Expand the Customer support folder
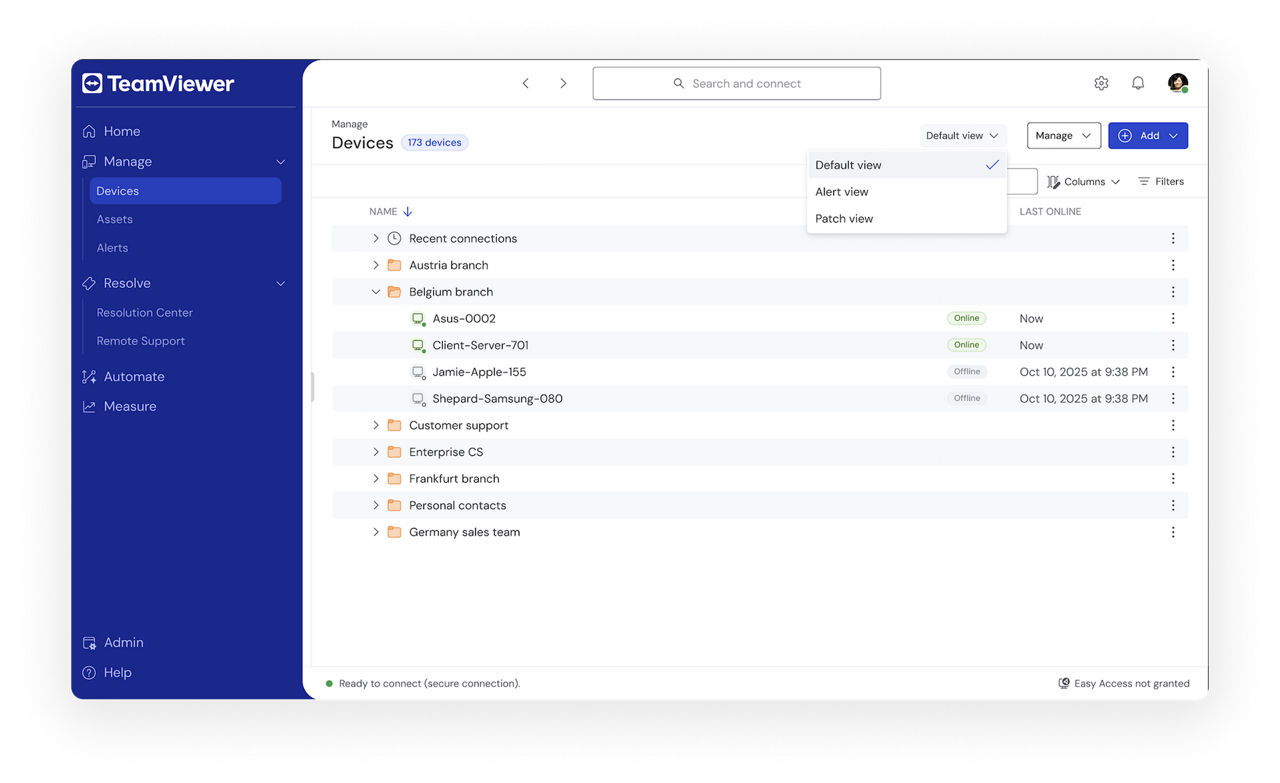1280x783 pixels. (x=376, y=426)
